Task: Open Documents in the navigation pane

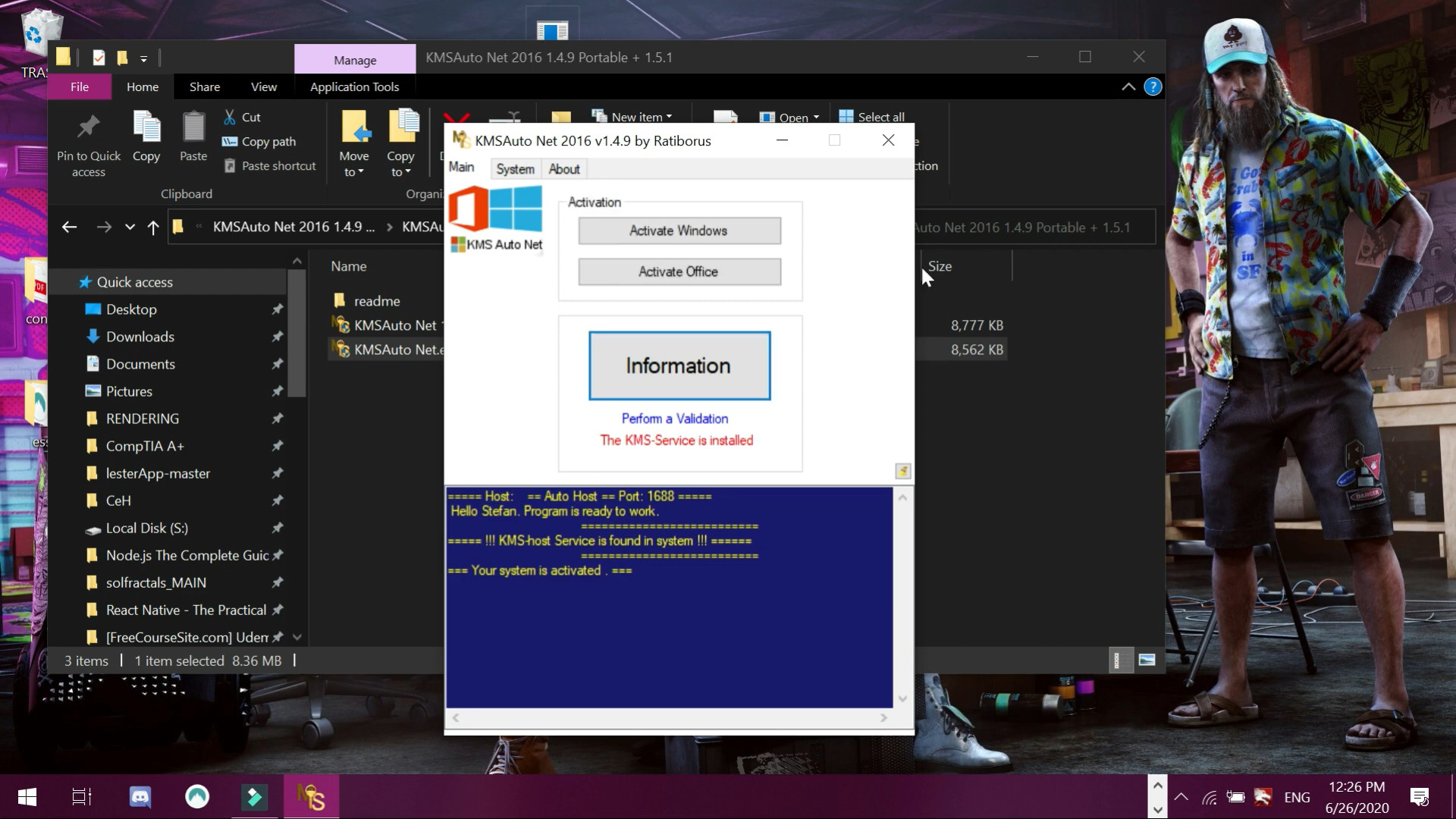Action: point(140,364)
